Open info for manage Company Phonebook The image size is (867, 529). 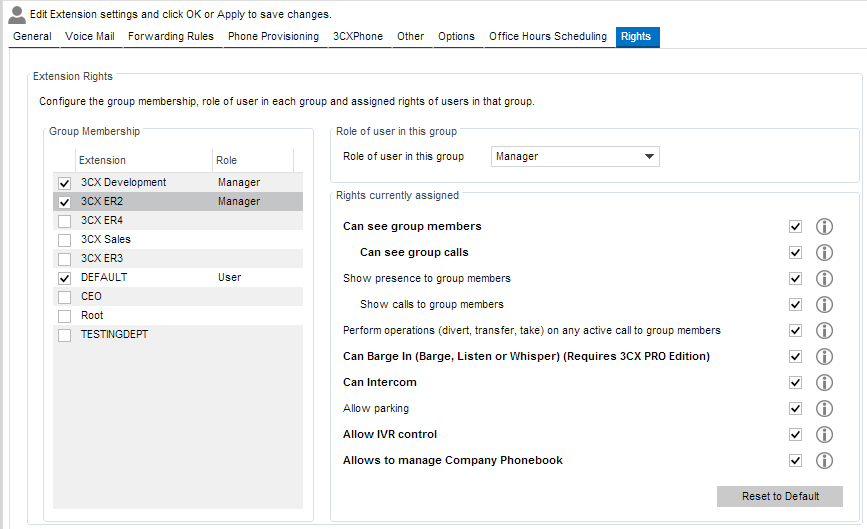coord(824,460)
